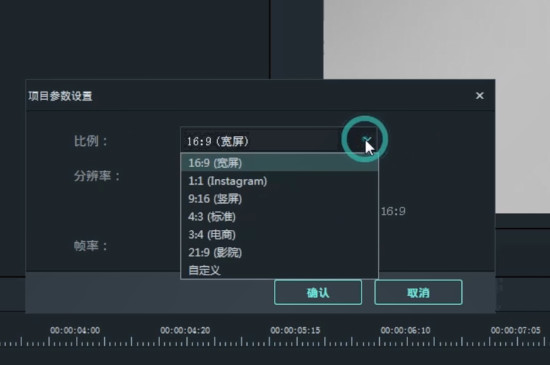Click the 比例 combo box showing 16:9 (宽屏)

[x=279, y=141]
